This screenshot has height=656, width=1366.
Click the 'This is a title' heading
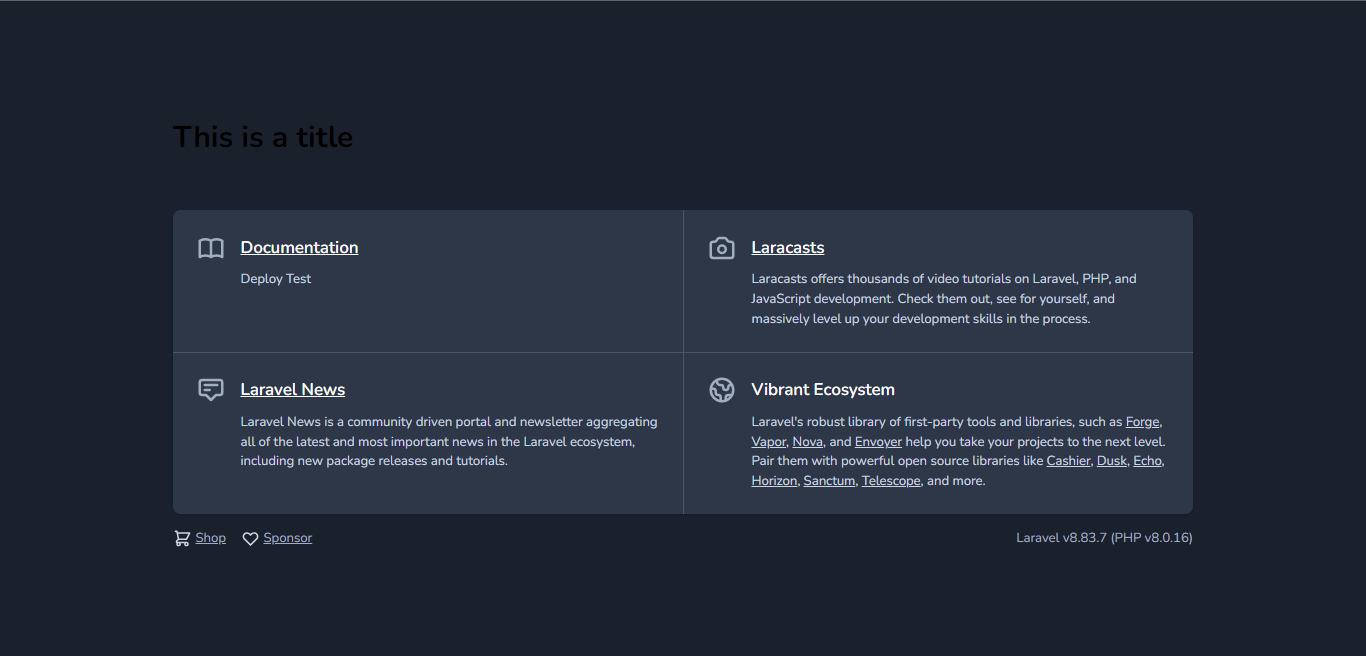click(263, 137)
